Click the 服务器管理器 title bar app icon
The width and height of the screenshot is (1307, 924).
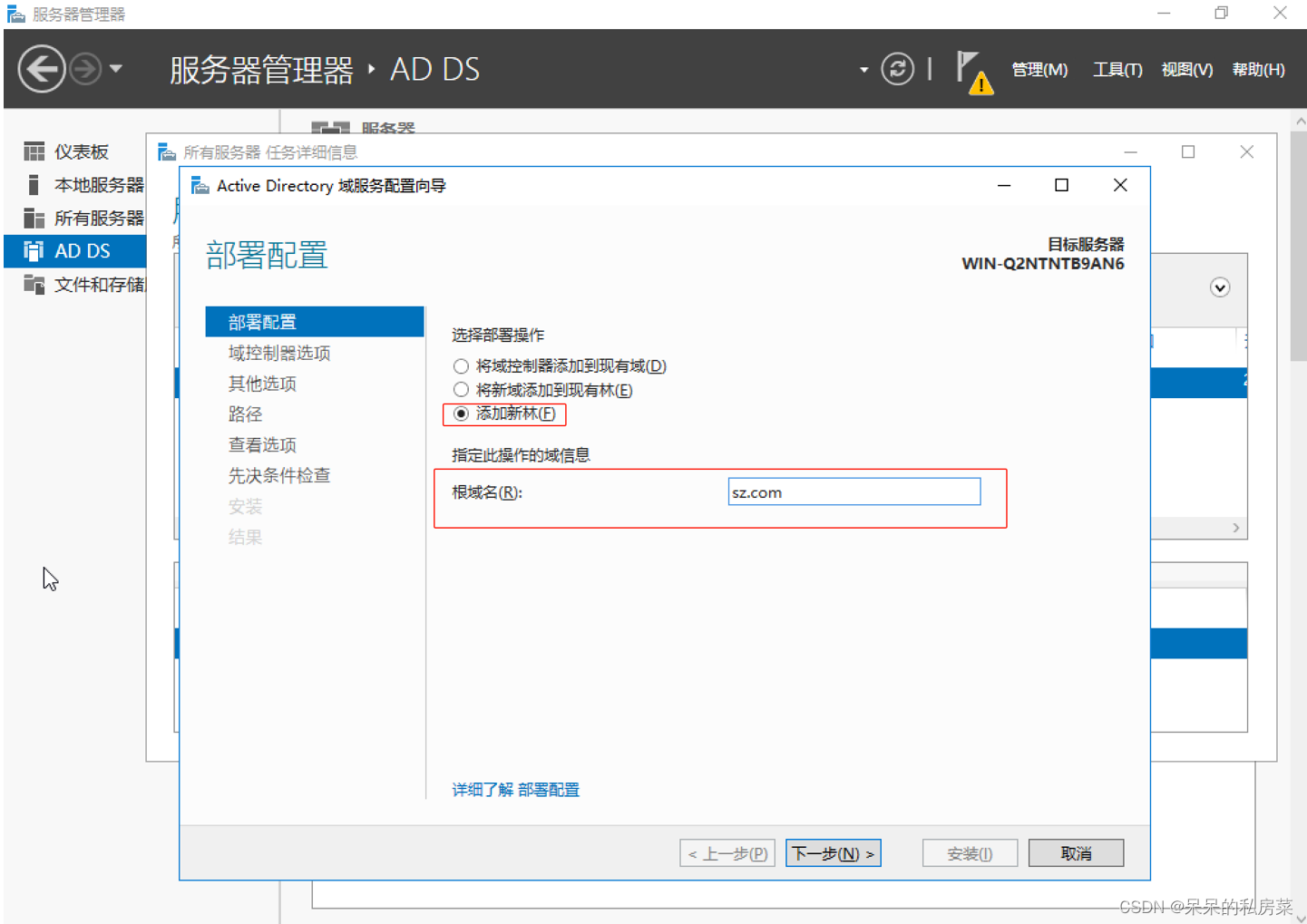tap(16, 15)
